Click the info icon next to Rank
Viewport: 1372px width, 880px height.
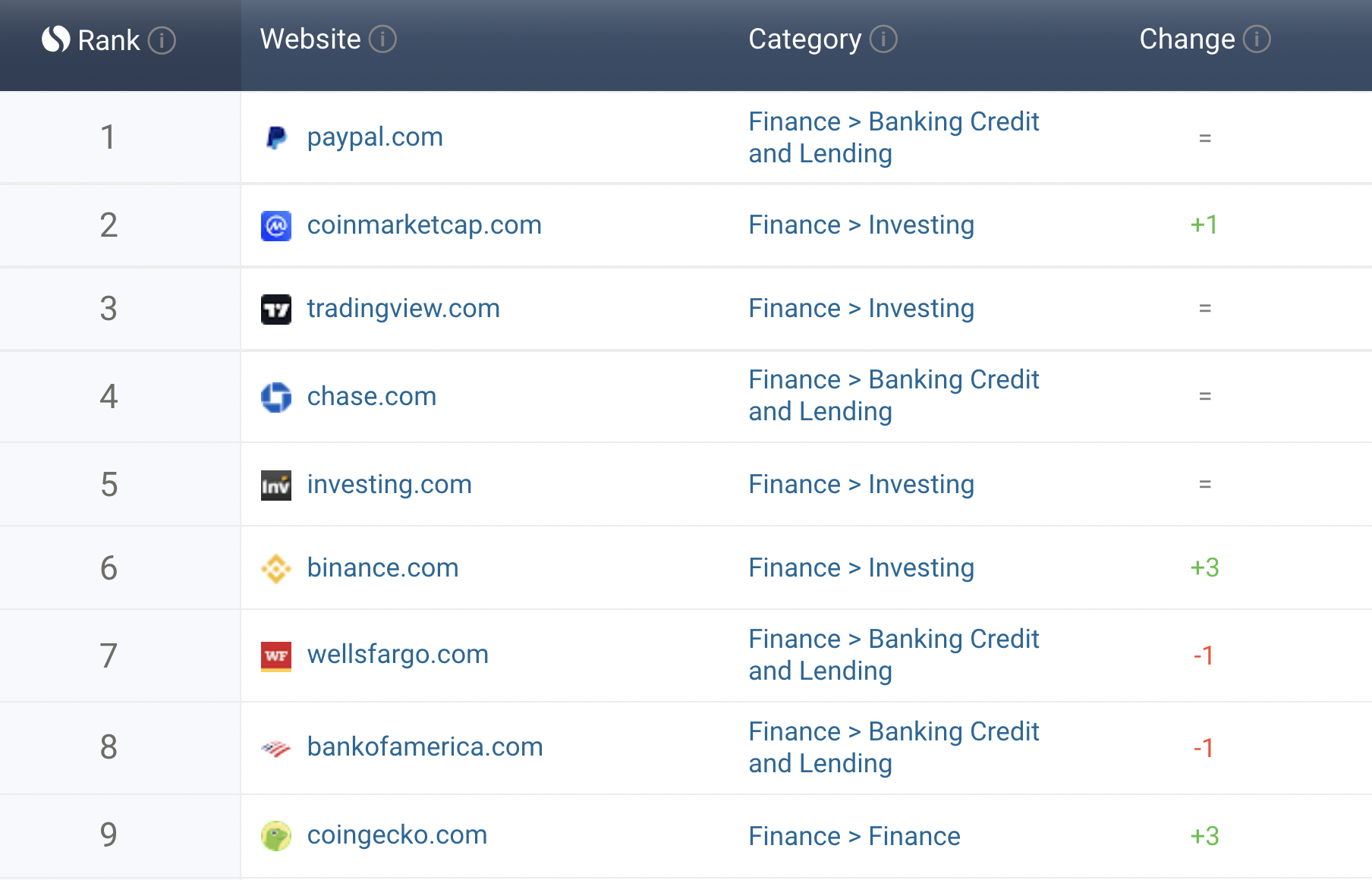[x=162, y=40]
